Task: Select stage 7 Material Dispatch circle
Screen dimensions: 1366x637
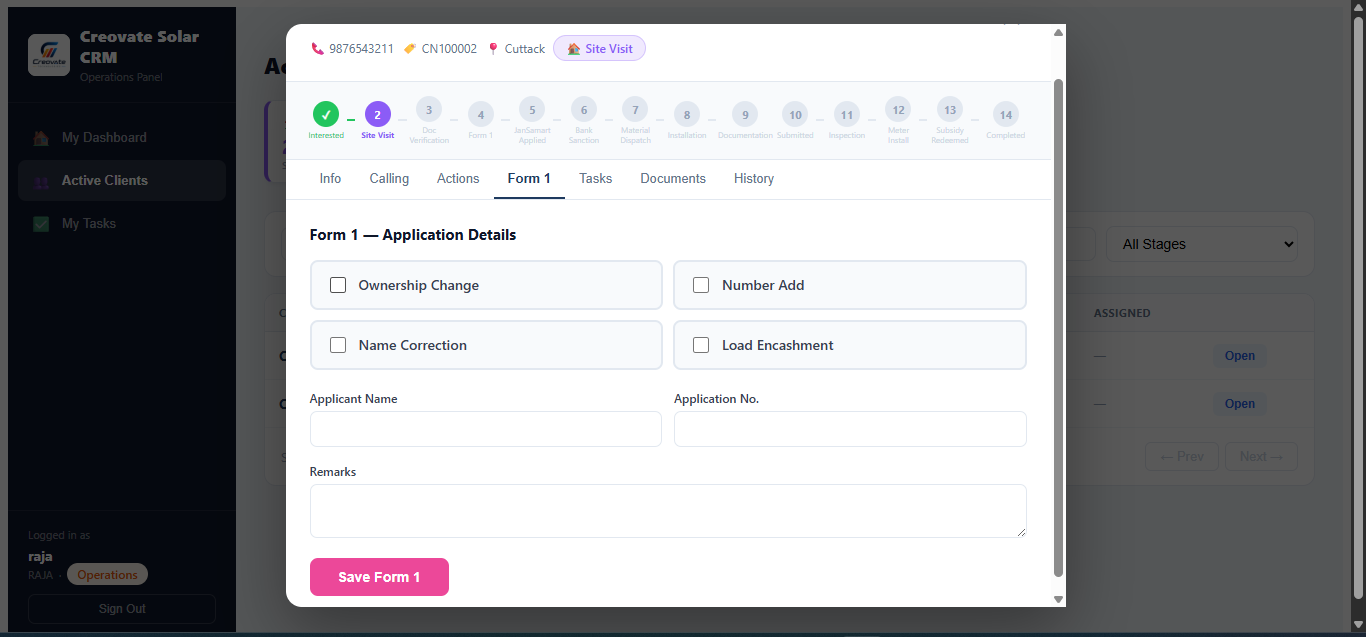Action: 635,109
